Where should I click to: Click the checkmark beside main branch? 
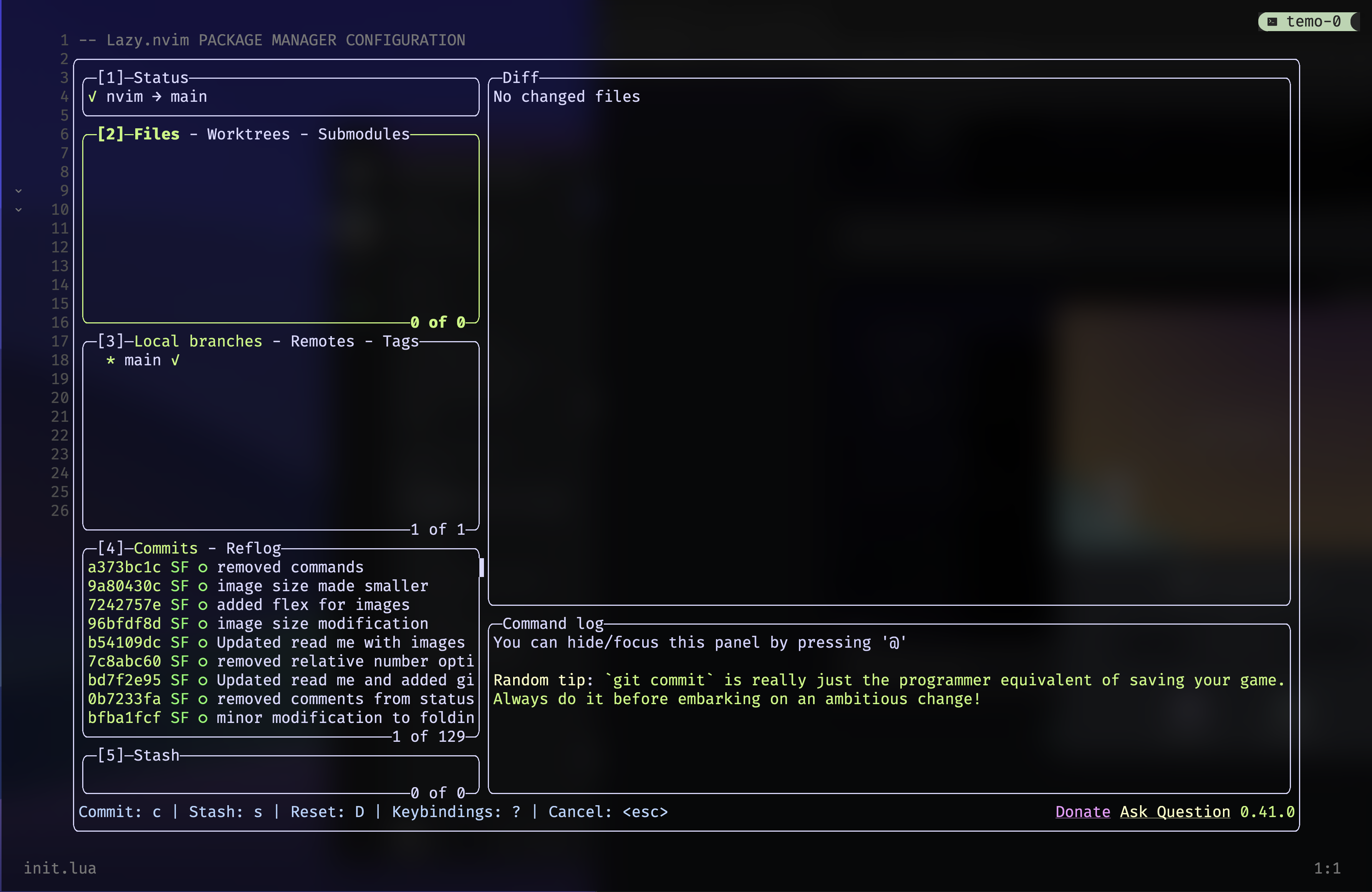tap(175, 360)
